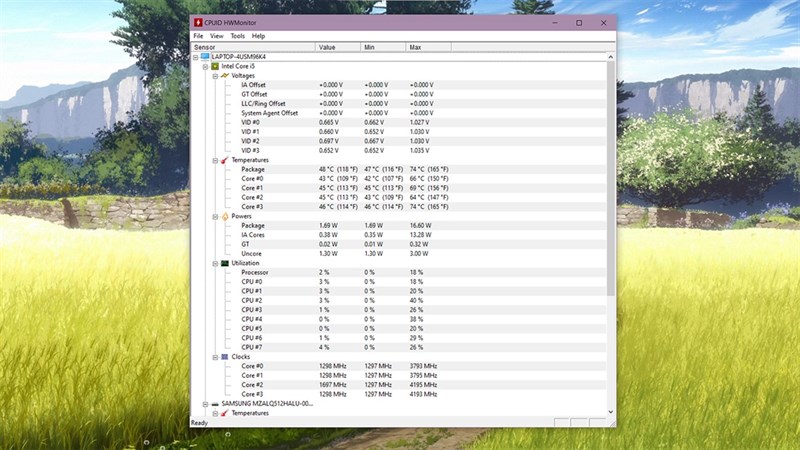
Task: Click the Max column header
Action: 428,47
